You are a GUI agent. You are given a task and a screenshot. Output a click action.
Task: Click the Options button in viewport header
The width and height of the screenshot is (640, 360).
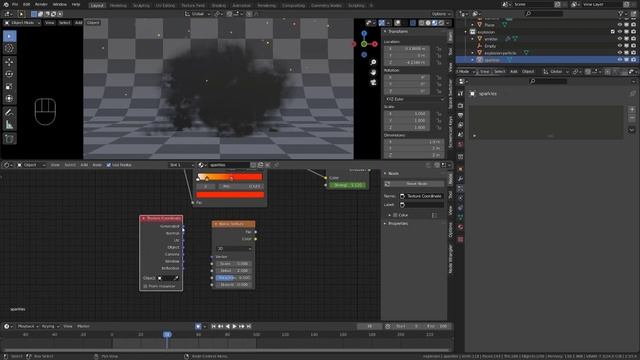coord(440,14)
